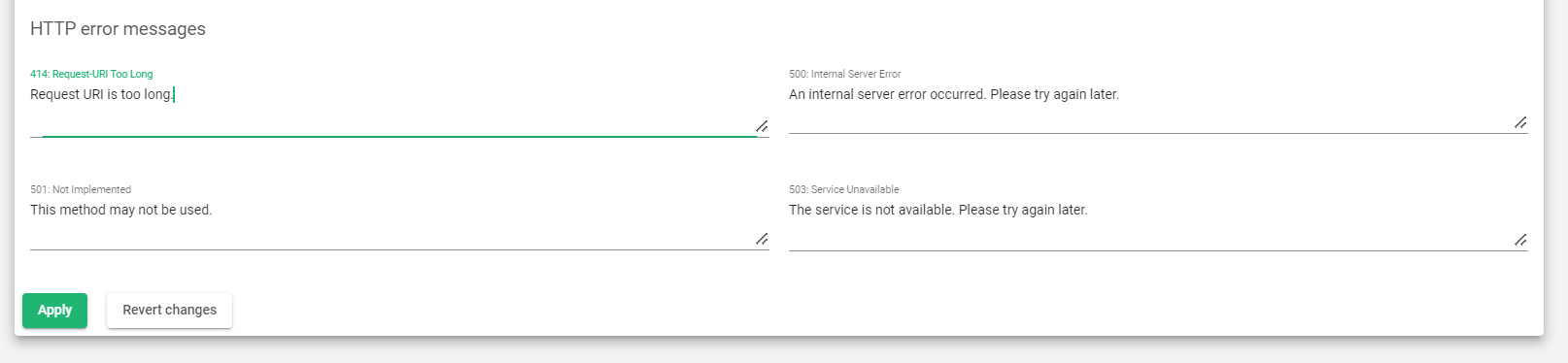1568x363 pixels.
Task: Click the resize handle of the 503 message box
Action: click(x=1520, y=240)
